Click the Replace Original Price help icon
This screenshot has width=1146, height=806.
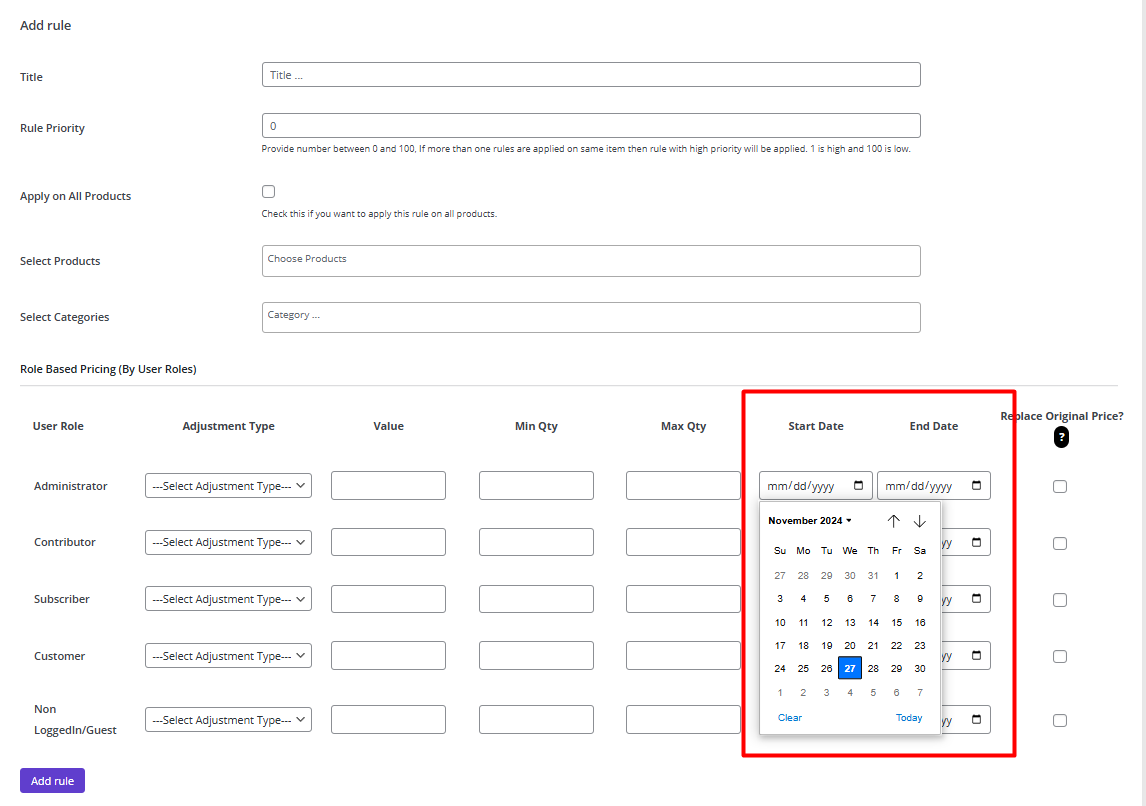tap(1061, 437)
